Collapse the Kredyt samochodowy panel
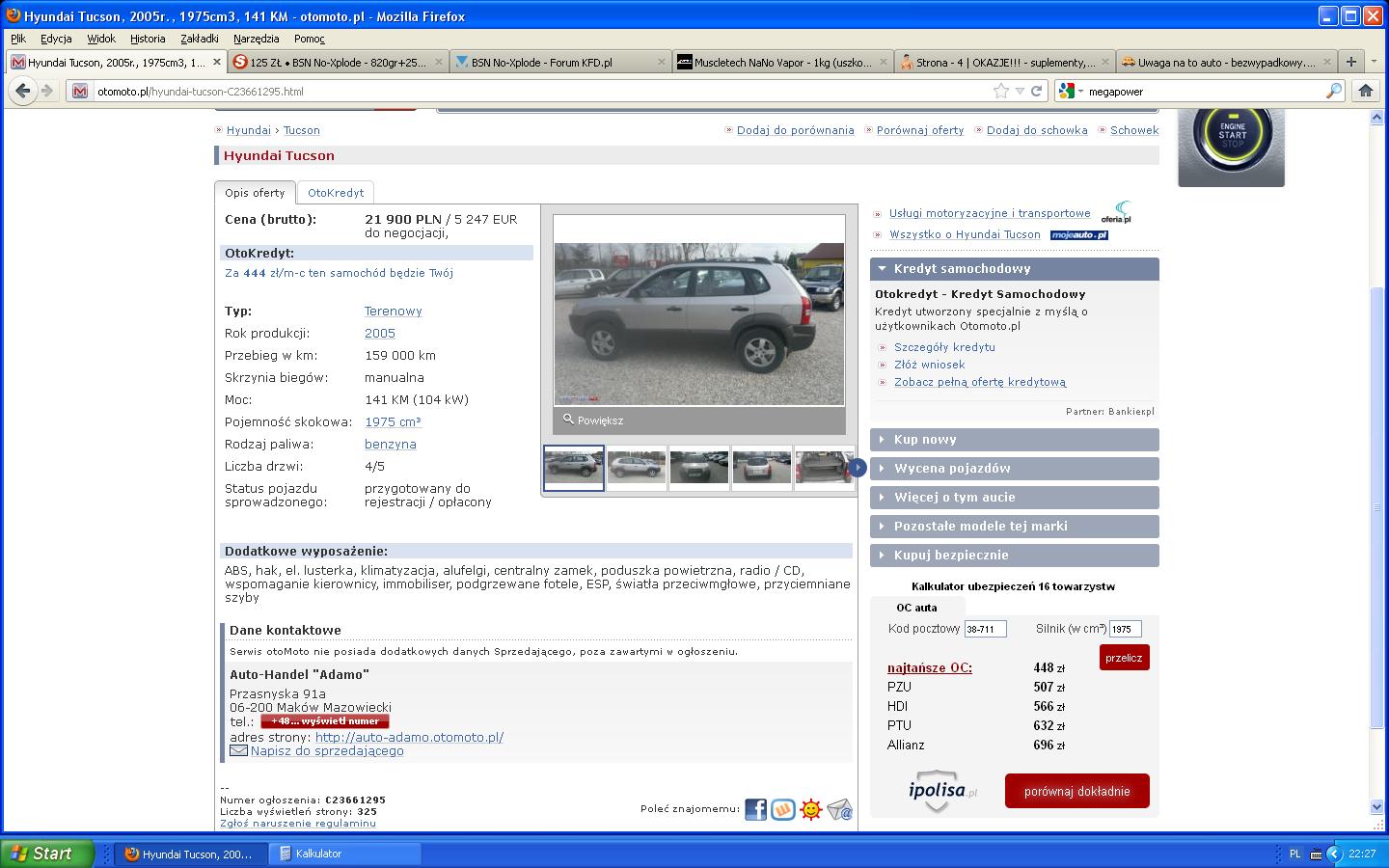Viewport: 1389px width, 868px height. pos(1014,269)
